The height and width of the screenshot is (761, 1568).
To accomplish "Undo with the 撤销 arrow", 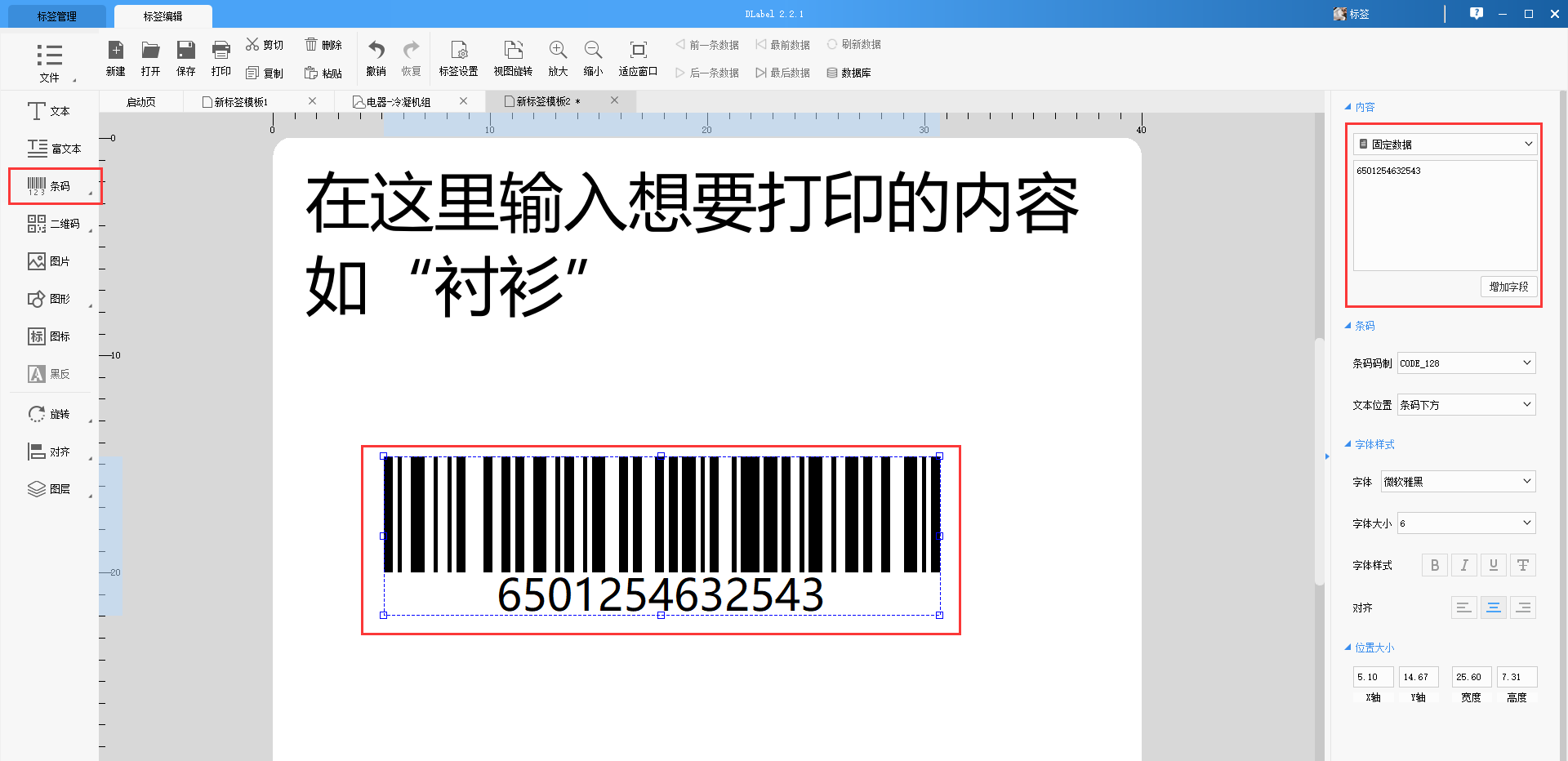I will (x=376, y=50).
